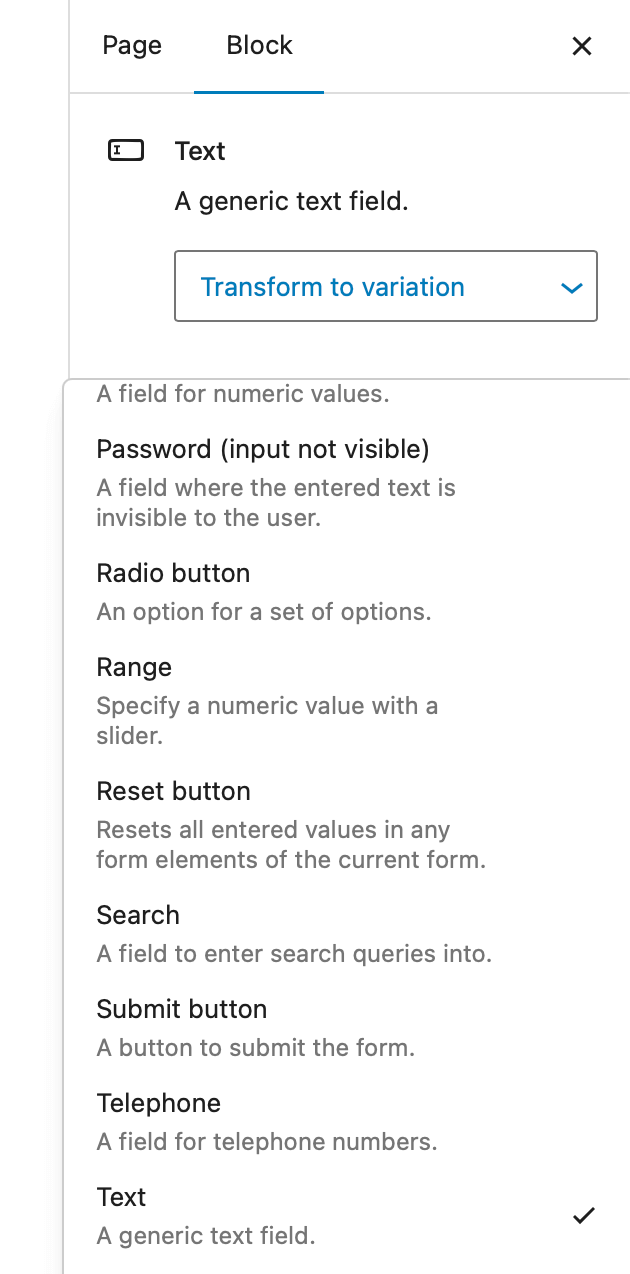Transform the field to Reset button
This screenshot has height=1274, width=630.
[173, 791]
